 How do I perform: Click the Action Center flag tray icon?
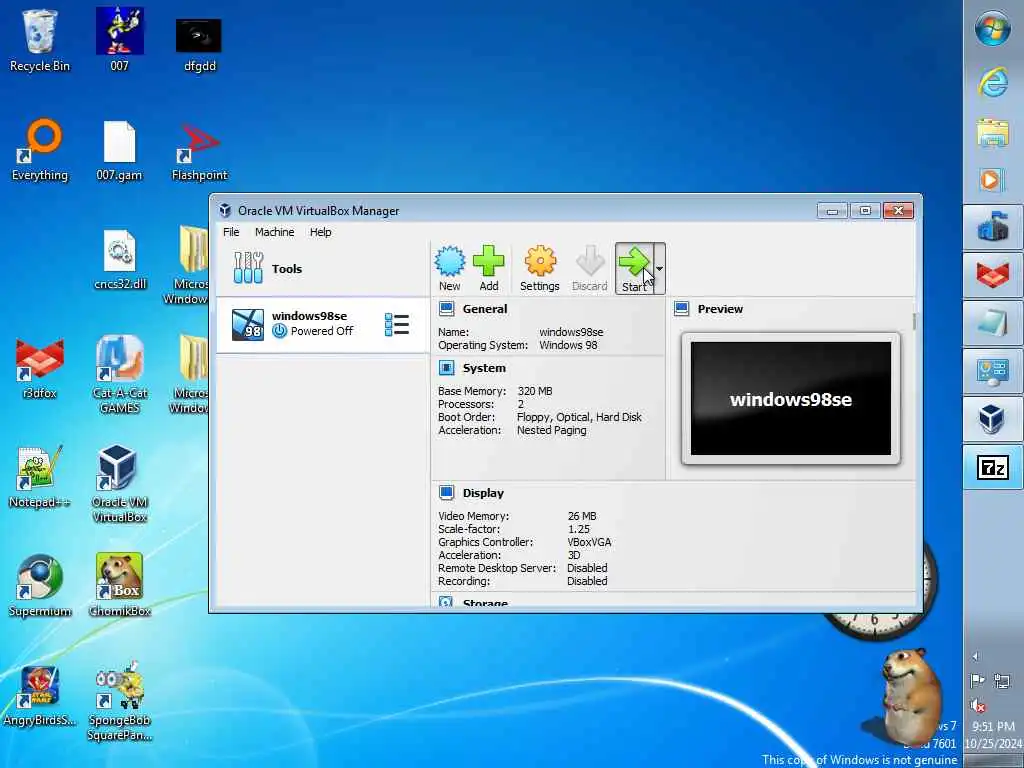[977, 681]
